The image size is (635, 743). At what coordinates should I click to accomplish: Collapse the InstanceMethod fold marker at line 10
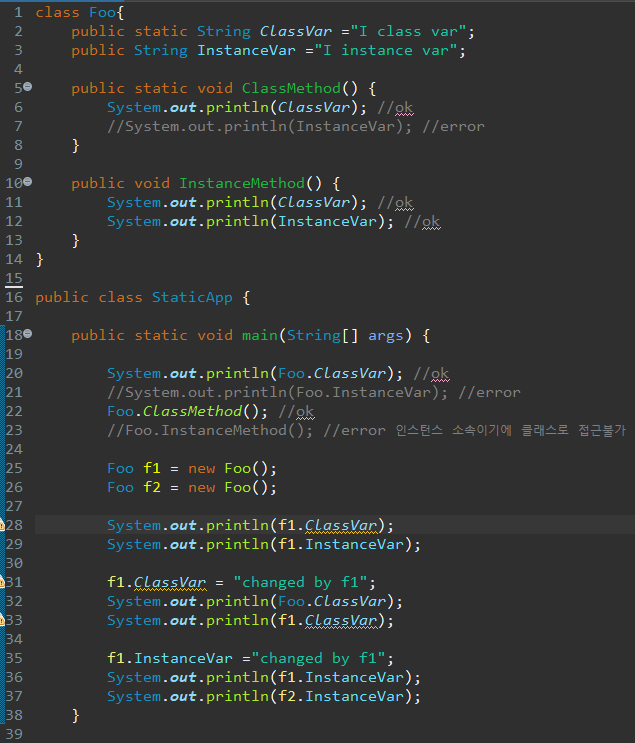point(28,181)
